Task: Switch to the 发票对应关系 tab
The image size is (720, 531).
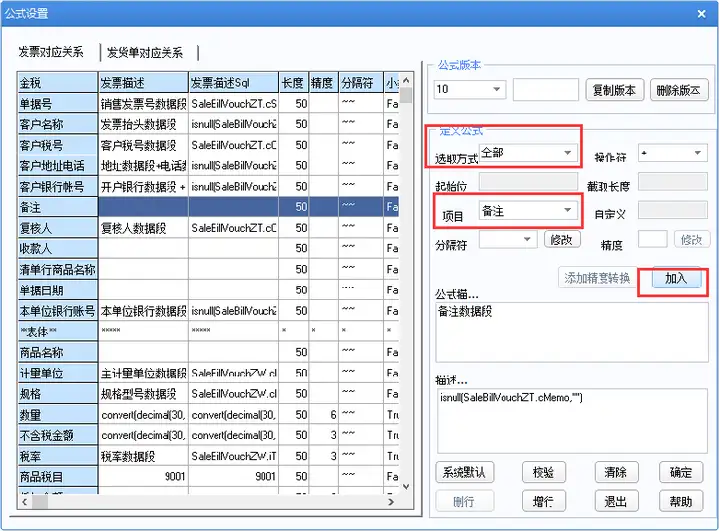Action: 51,52
